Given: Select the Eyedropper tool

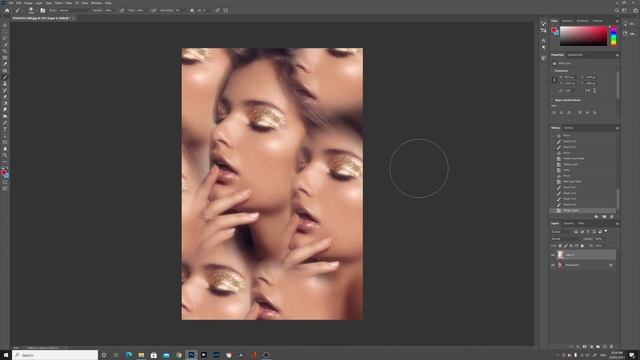Looking at the screenshot, I should point(5,64).
